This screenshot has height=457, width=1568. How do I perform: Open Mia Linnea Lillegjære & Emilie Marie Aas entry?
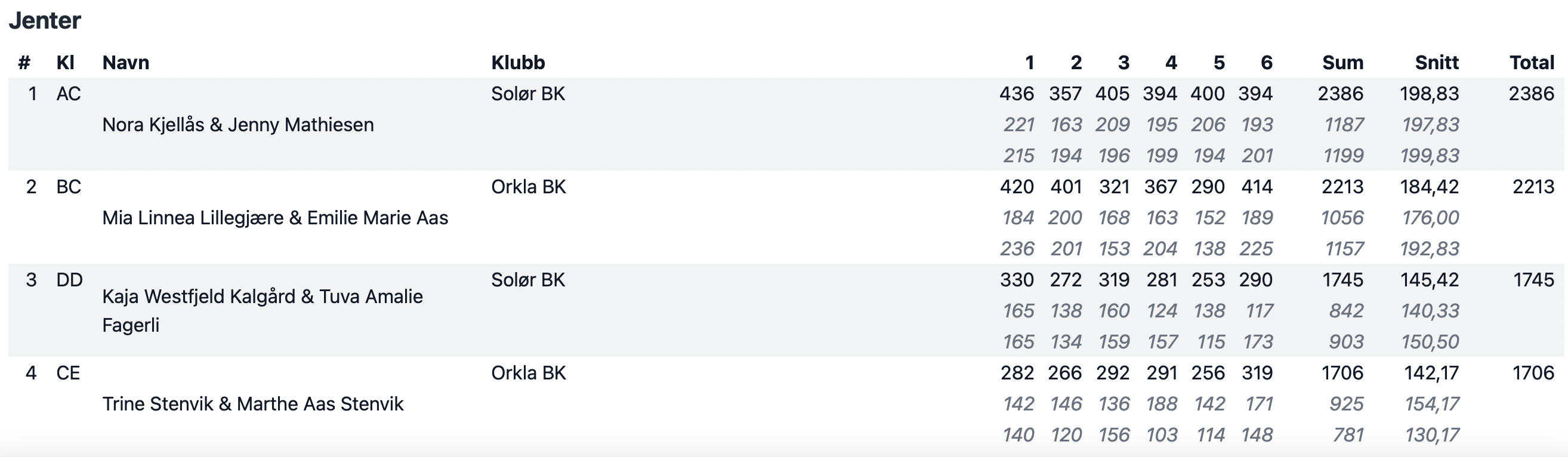pyautogui.click(x=275, y=218)
